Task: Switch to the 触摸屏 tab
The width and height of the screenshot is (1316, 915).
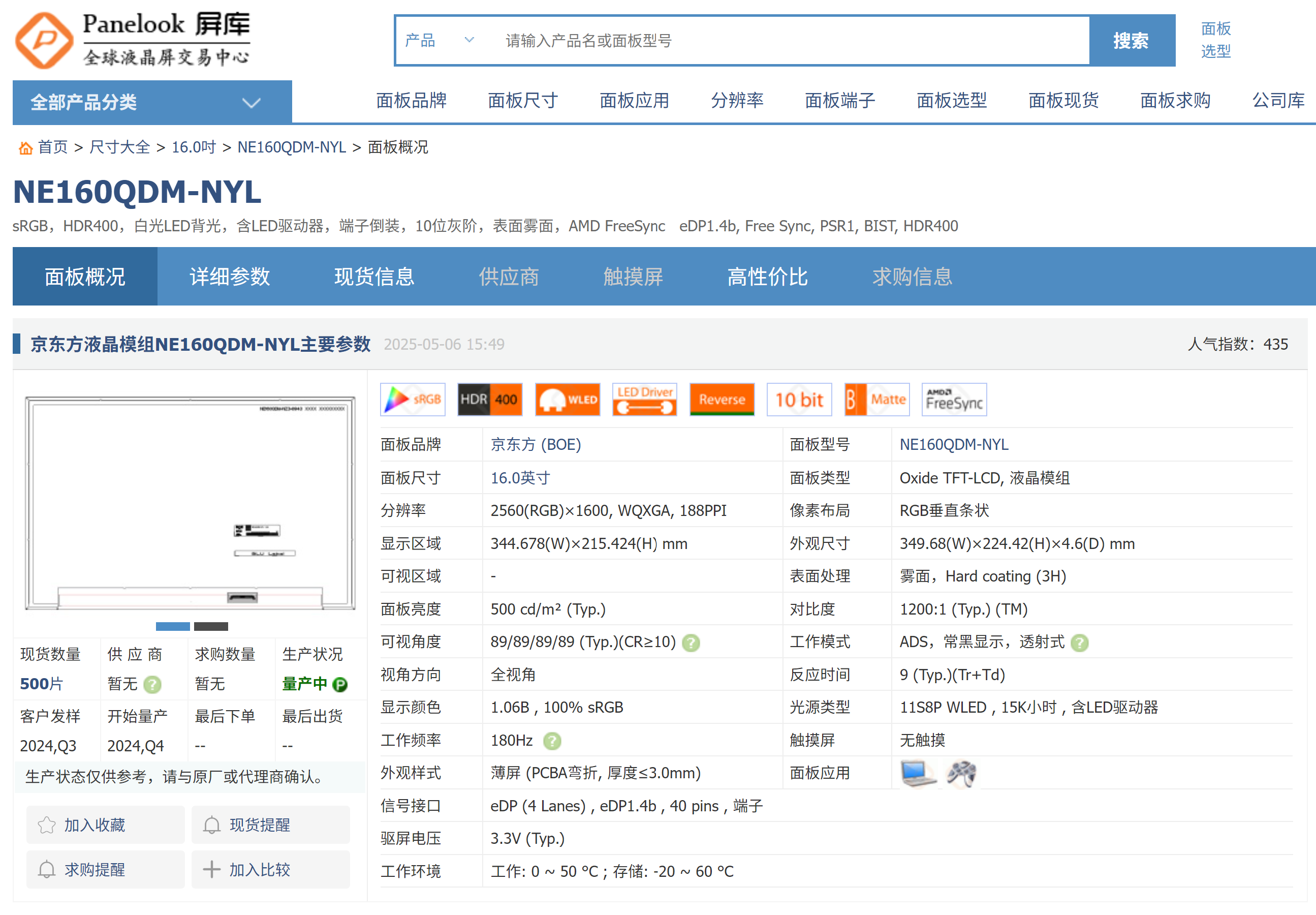Action: tap(633, 277)
